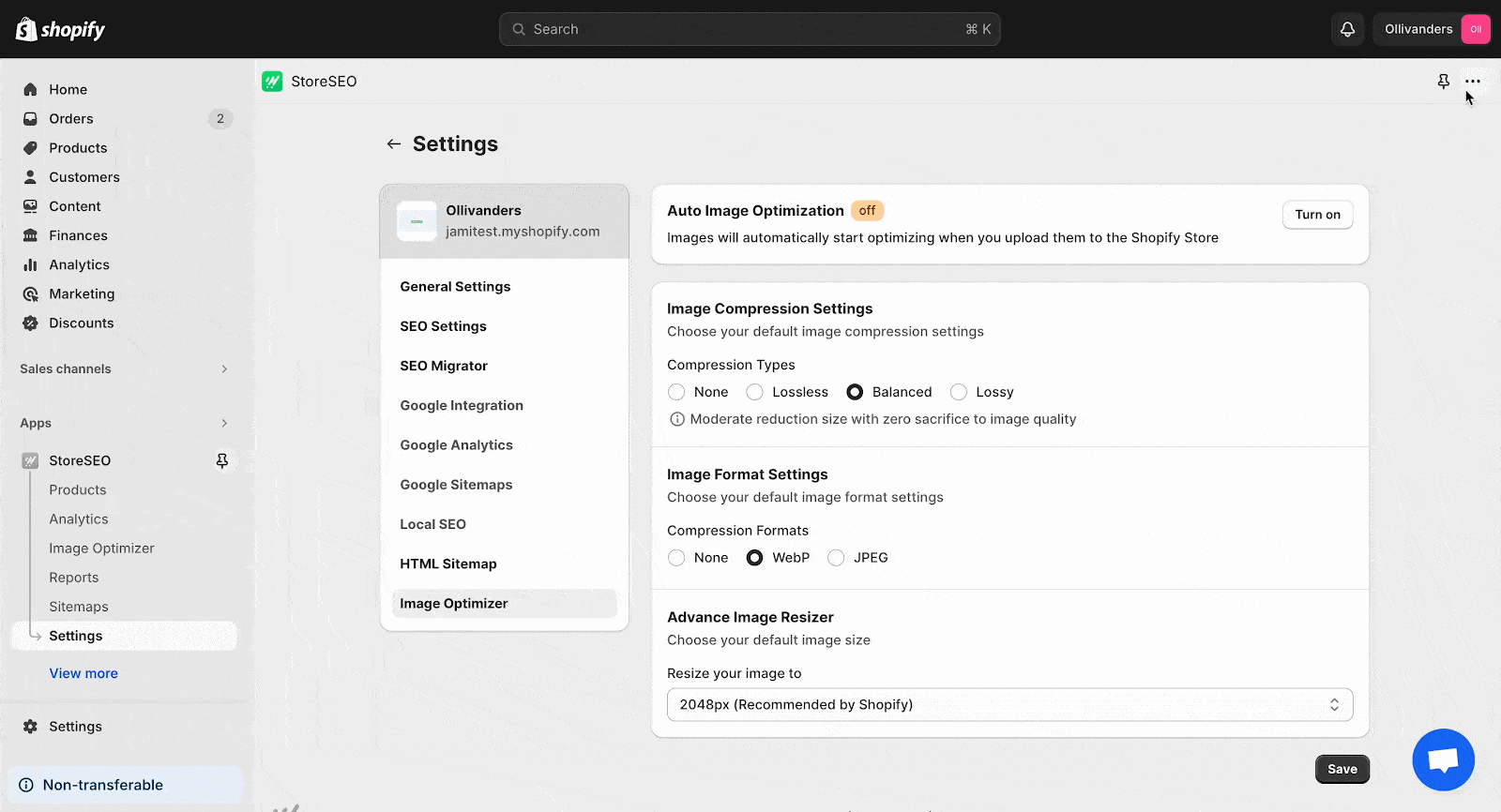Focus the top Search field
1501x812 pixels.
pyautogui.click(x=750, y=29)
